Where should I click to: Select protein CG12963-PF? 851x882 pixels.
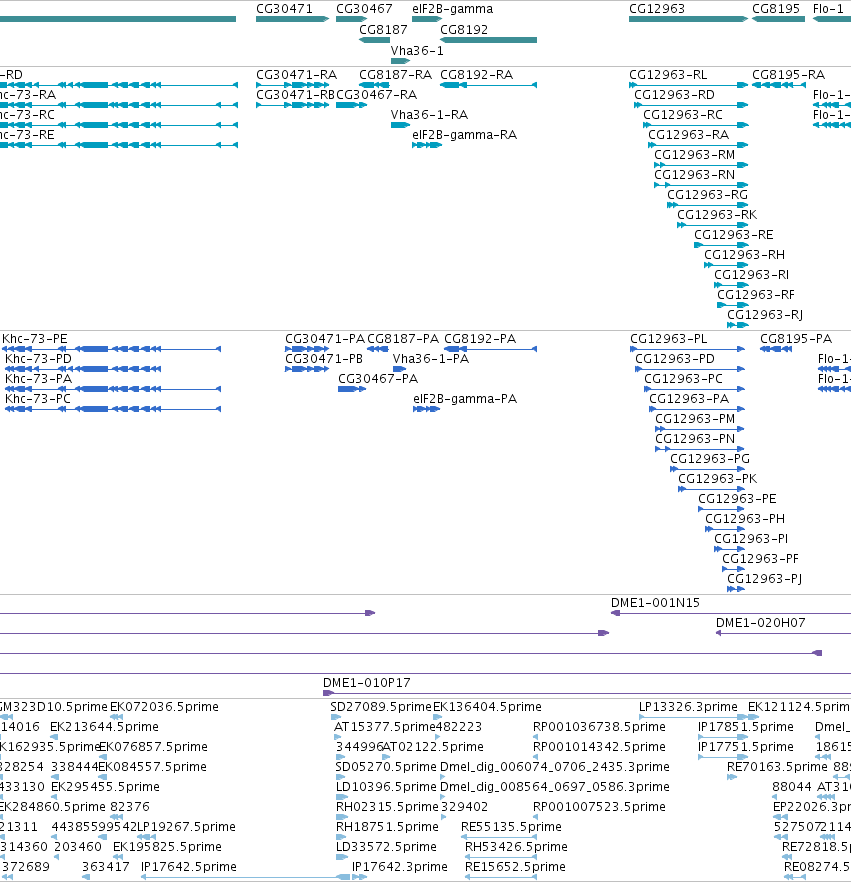(760, 559)
